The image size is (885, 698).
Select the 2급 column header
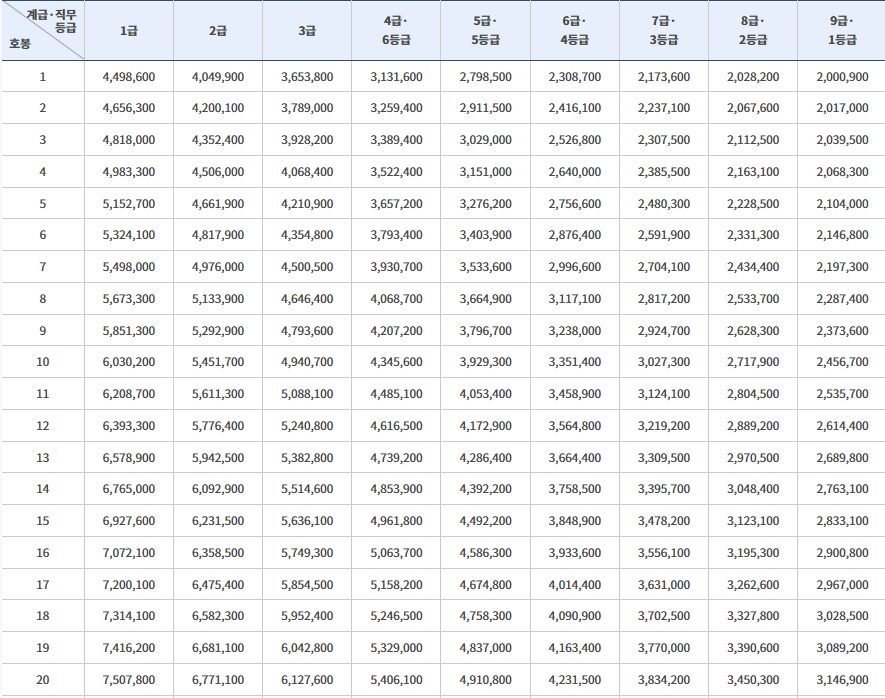(217, 30)
